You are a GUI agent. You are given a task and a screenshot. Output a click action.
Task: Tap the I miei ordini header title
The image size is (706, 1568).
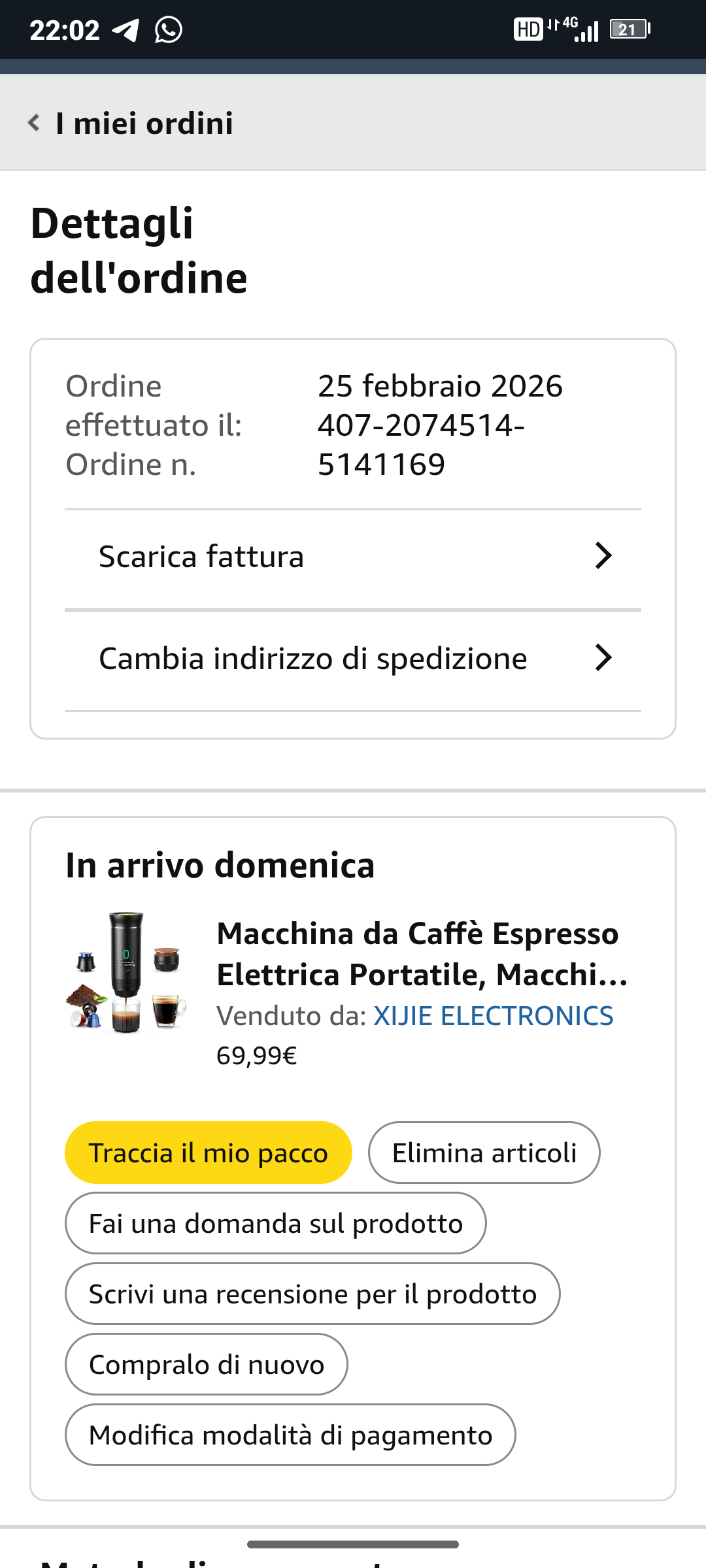[x=144, y=123]
